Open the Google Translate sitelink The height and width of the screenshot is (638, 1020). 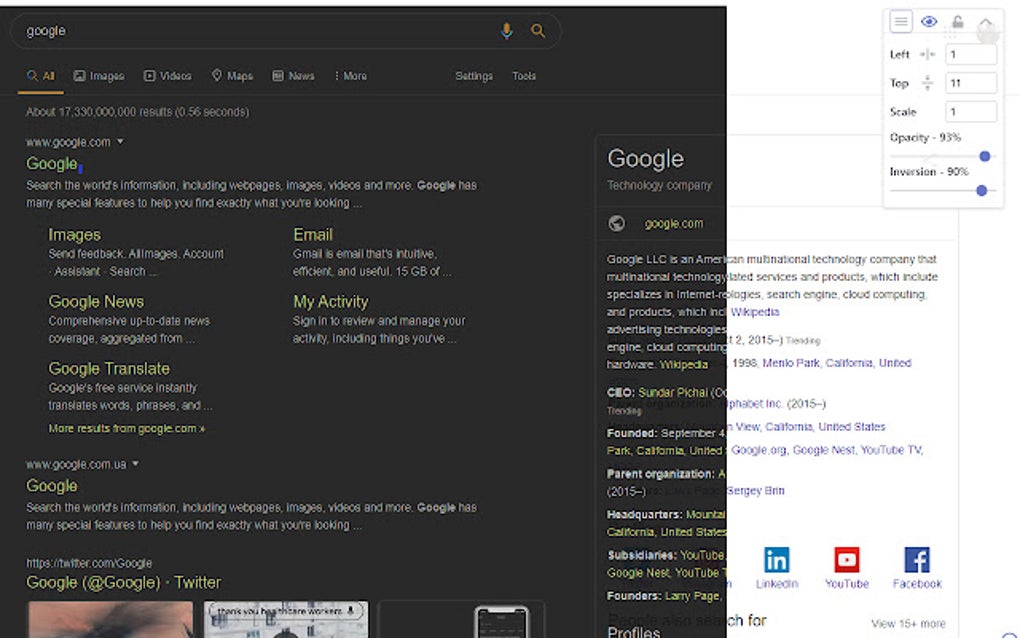coord(109,369)
